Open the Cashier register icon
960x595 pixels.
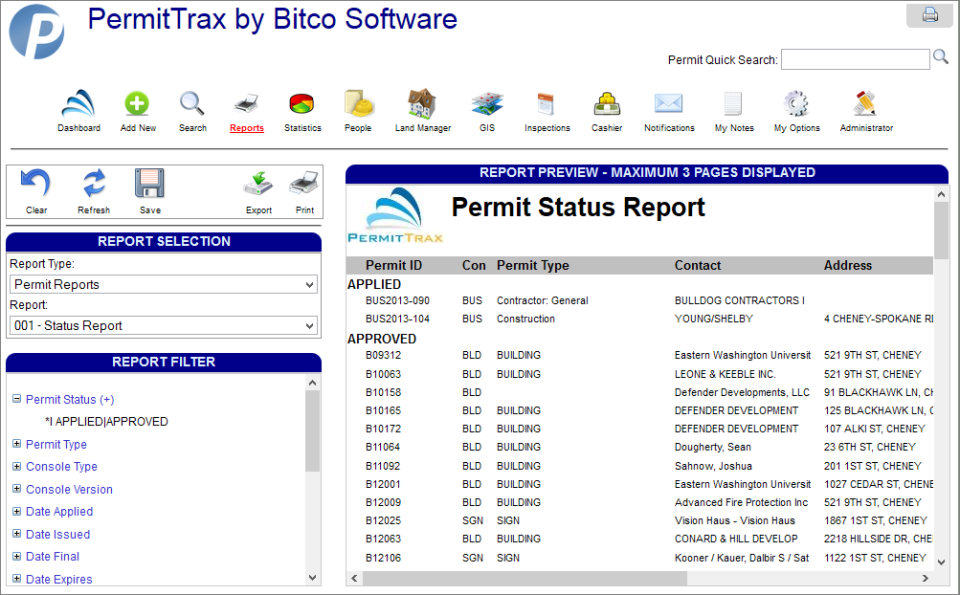[x=607, y=103]
